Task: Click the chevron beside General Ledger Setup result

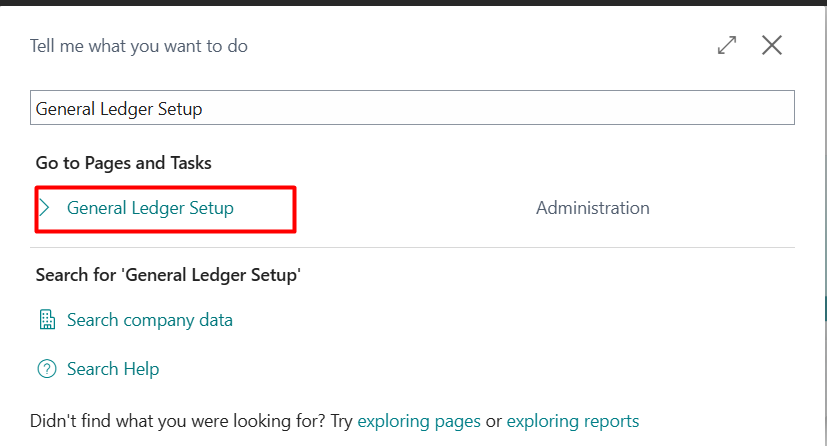Action: click(45, 208)
